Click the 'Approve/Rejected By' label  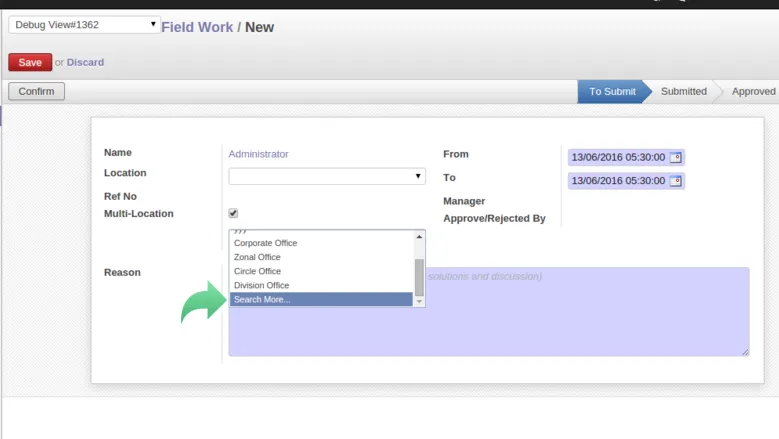point(494,219)
